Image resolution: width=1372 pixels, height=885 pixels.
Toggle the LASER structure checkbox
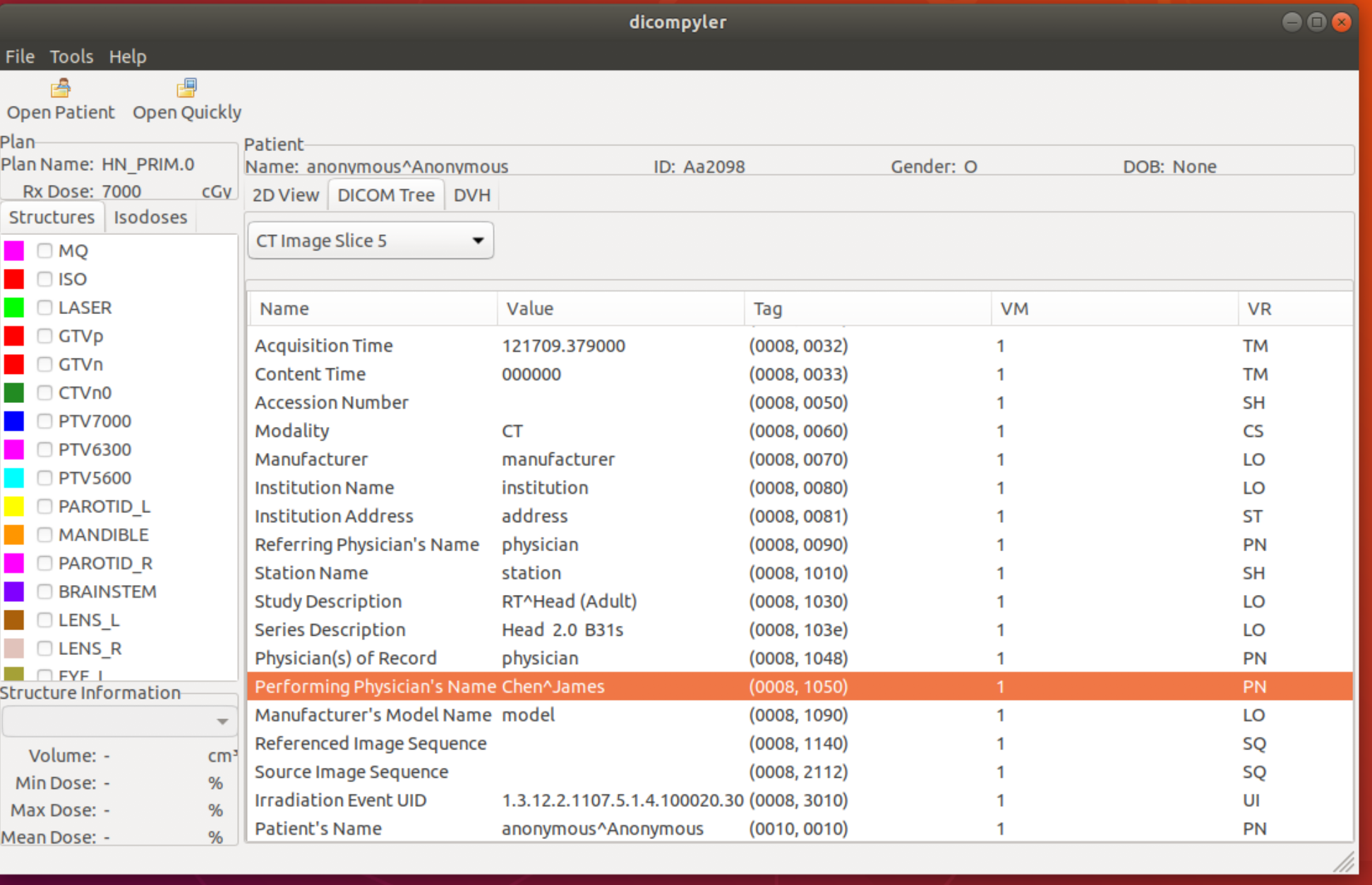[45, 307]
